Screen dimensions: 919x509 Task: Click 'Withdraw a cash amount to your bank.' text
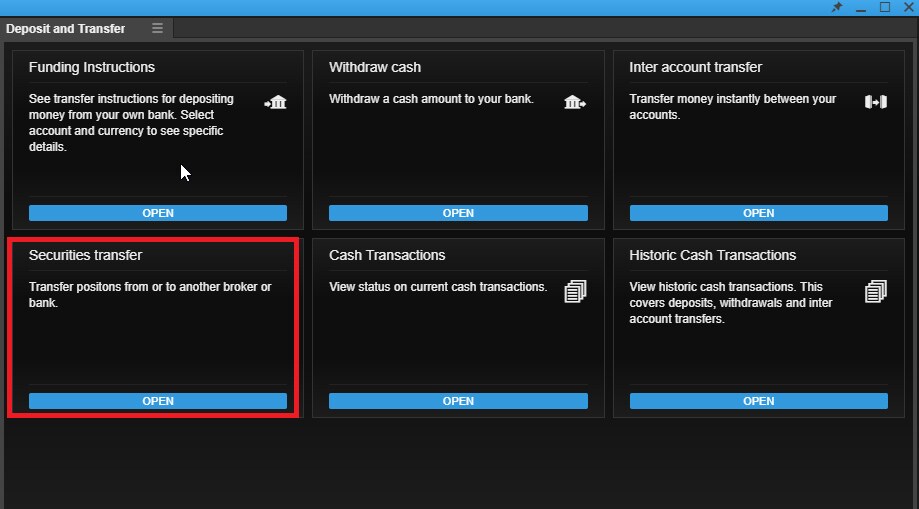[x=431, y=99]
